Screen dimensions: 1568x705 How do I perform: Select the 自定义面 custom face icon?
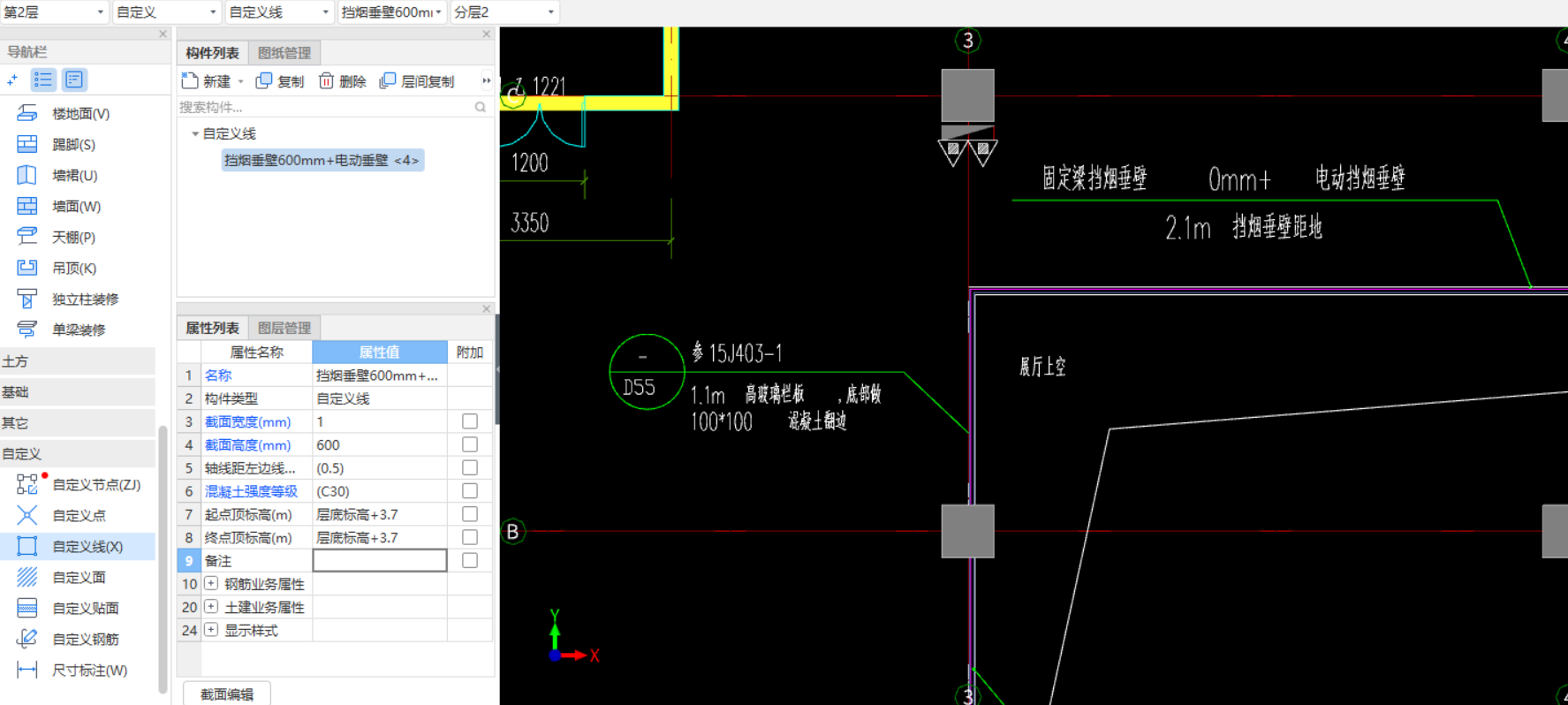[27, 577]
